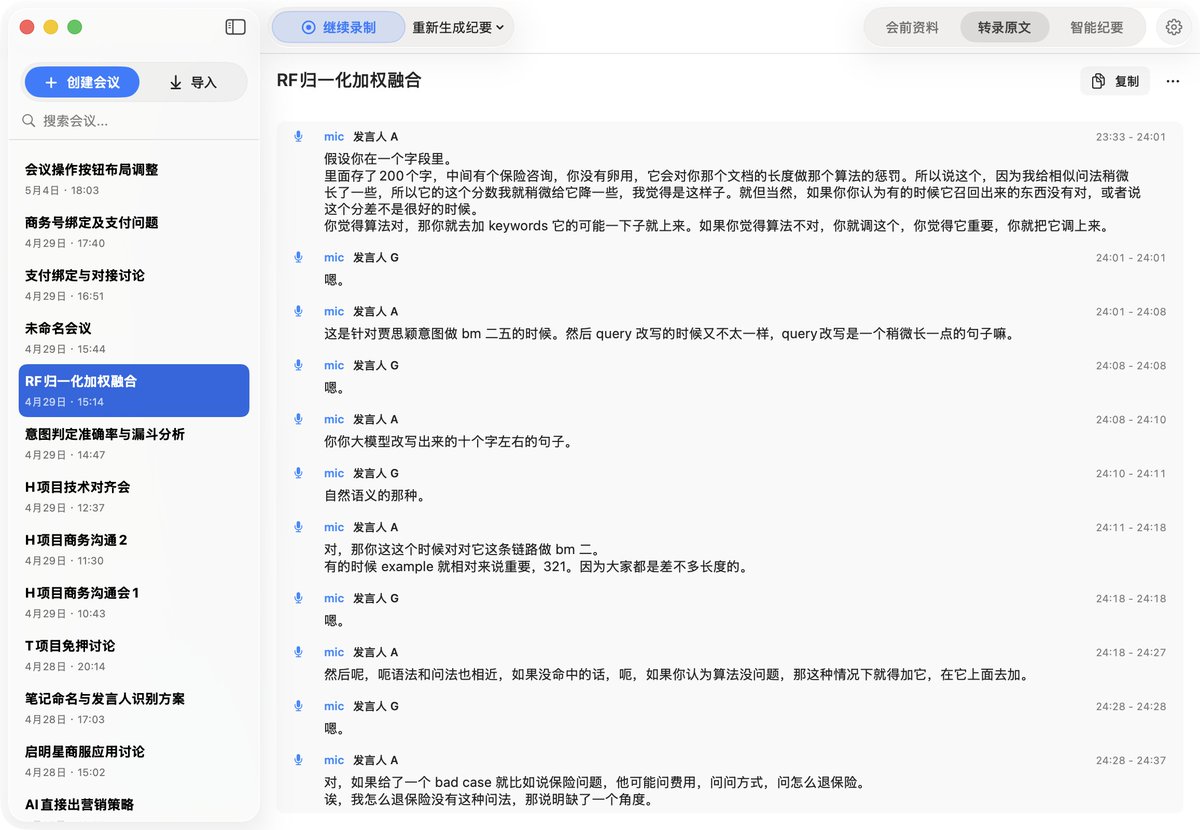Image resolution: width=1200 pixels, height=830 pixels.
Task: Click the page title RF归一化加权融合
Action: (348, 81)
